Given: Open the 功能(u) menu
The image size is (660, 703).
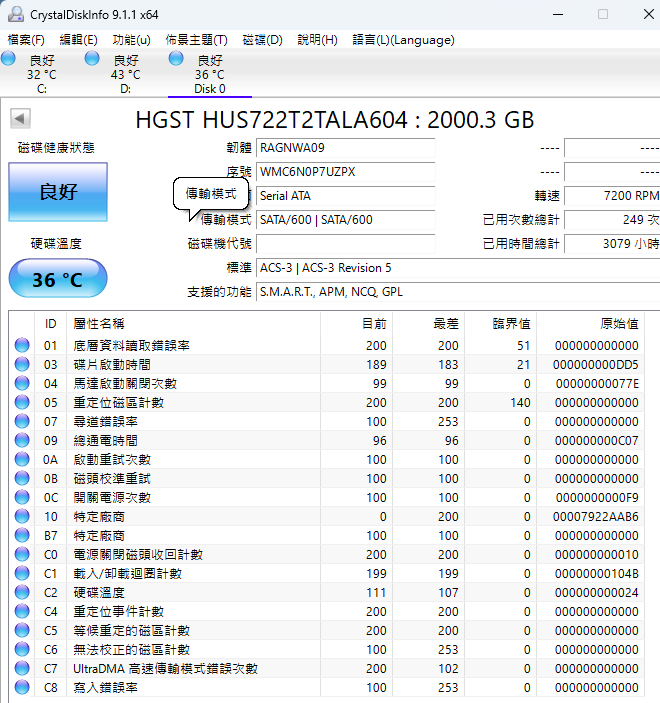Looking at the screenshot, I should (131, 40).
